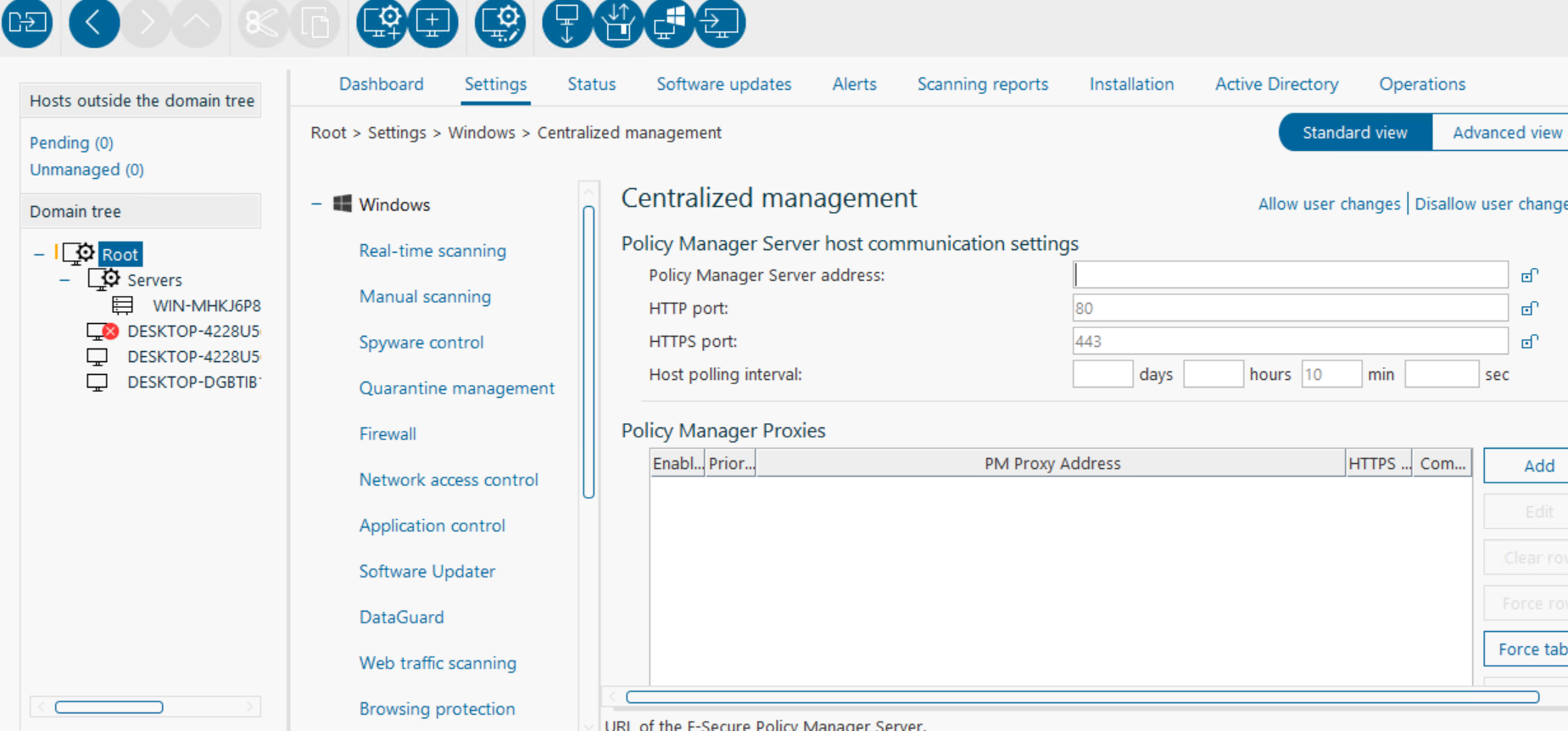Open the Installation tab
Screen dimensions: 1568x731
click(1131, 84)
